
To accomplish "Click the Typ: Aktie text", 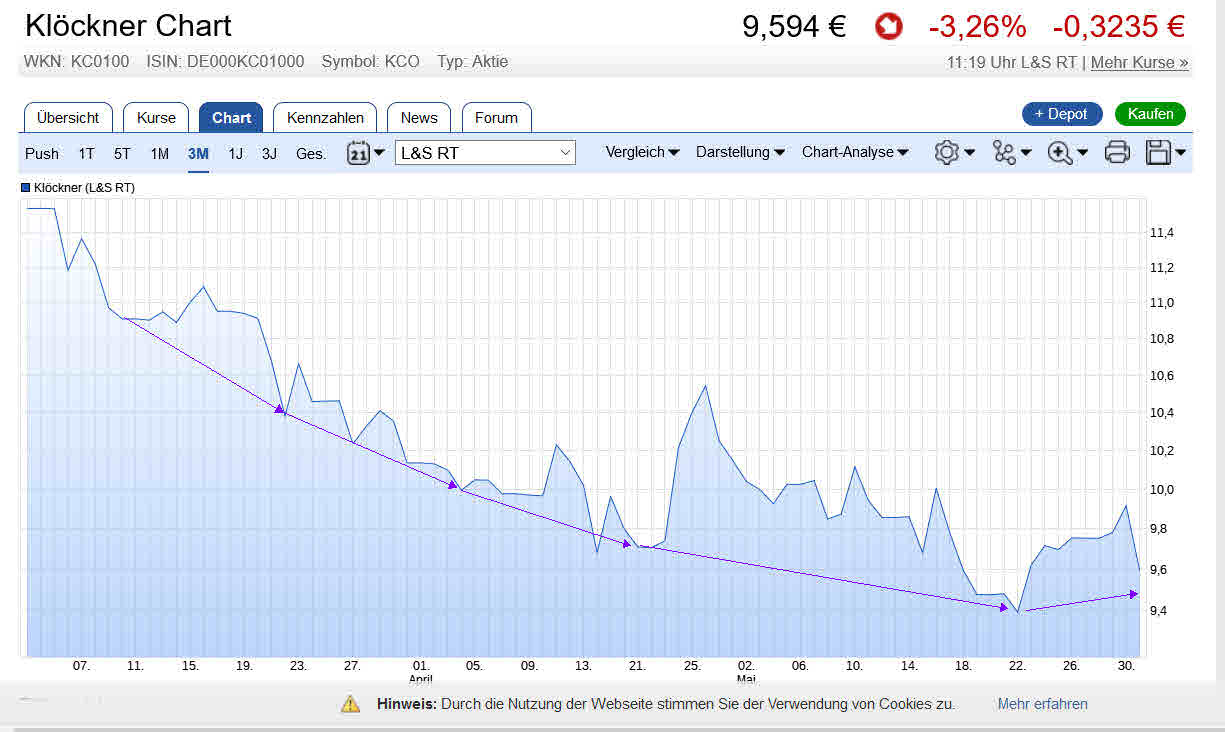I will pos(473,62).
